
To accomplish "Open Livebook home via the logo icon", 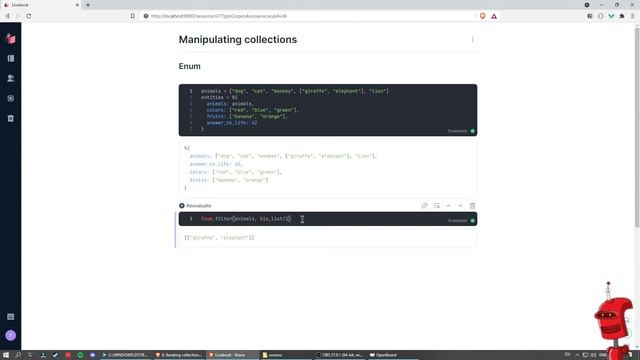I will tap(11, 38).
